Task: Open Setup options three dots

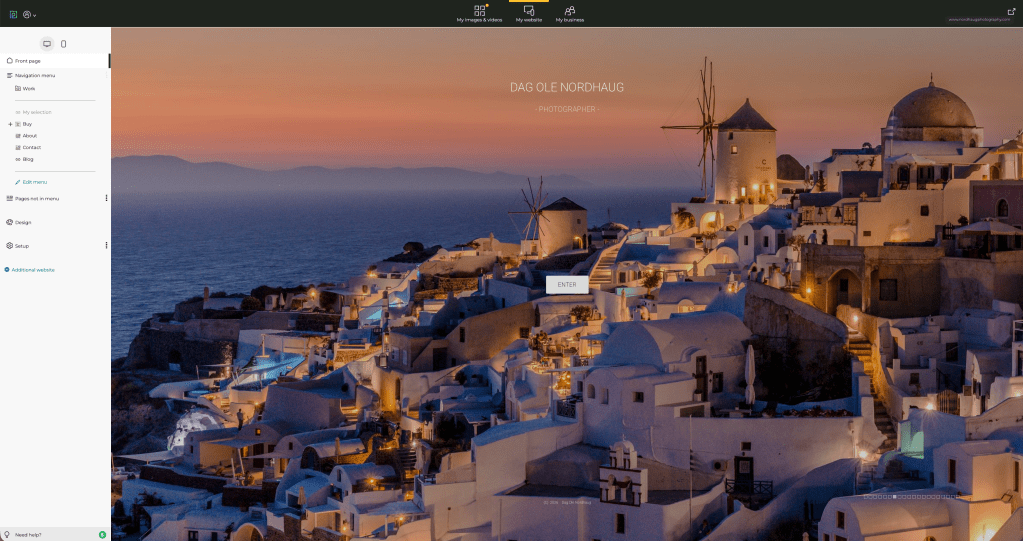Action: pyautogui.click(x=106, y=246)
